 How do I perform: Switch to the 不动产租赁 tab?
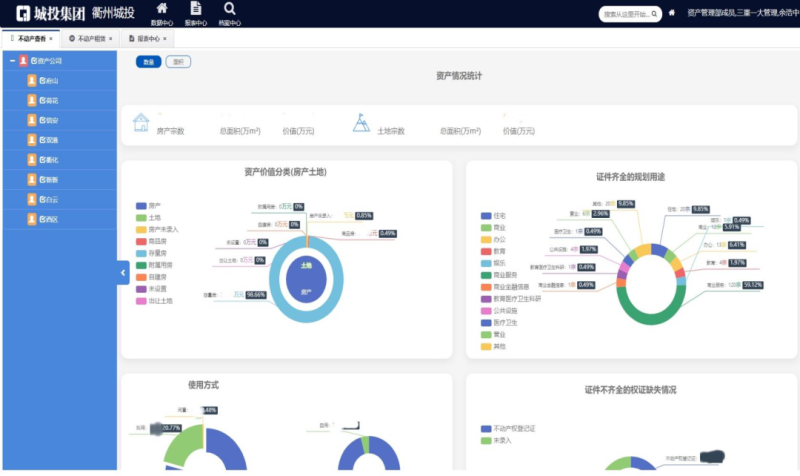[x=93, y=38]
